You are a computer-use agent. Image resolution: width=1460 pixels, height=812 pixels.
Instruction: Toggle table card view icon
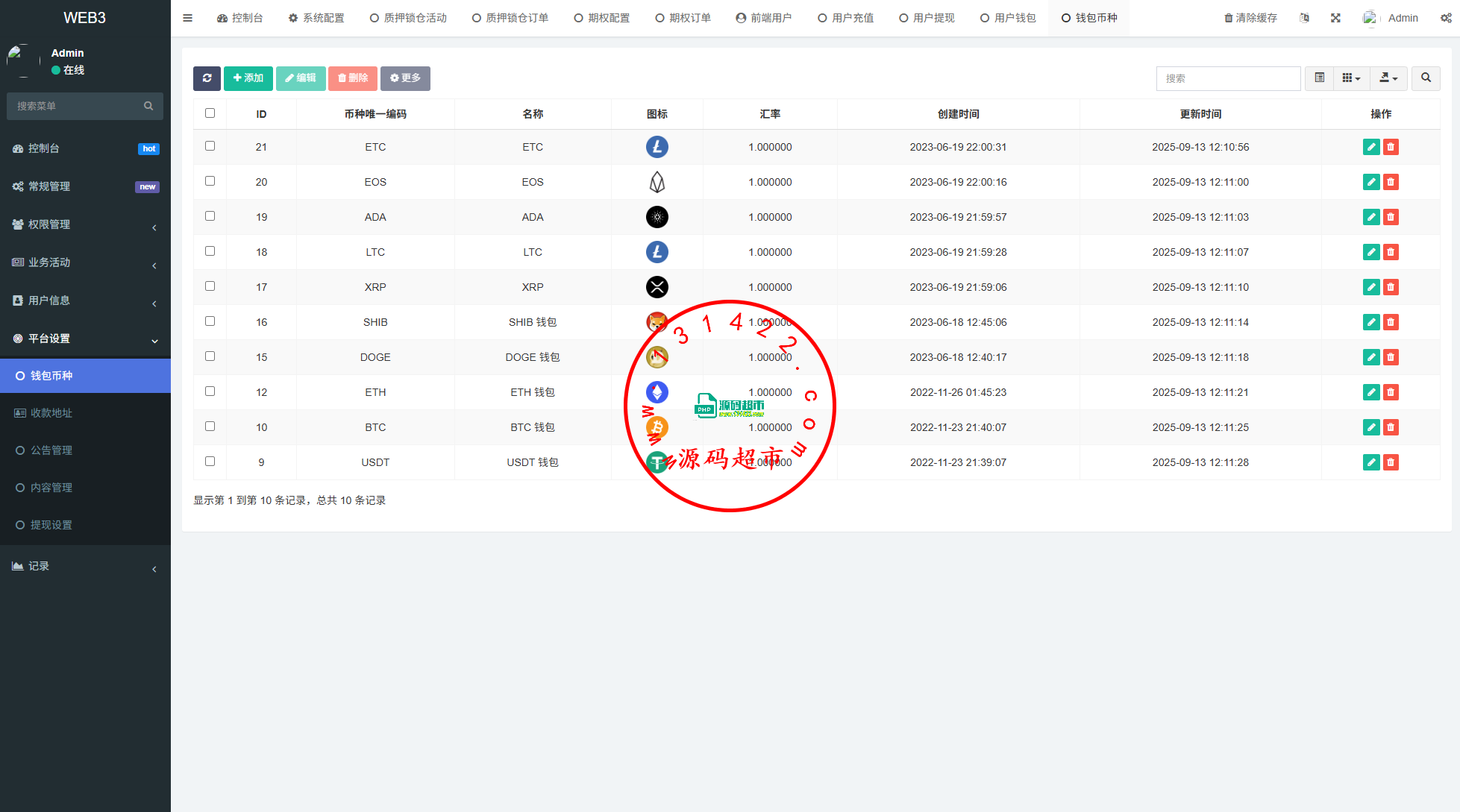(1319, 78)
